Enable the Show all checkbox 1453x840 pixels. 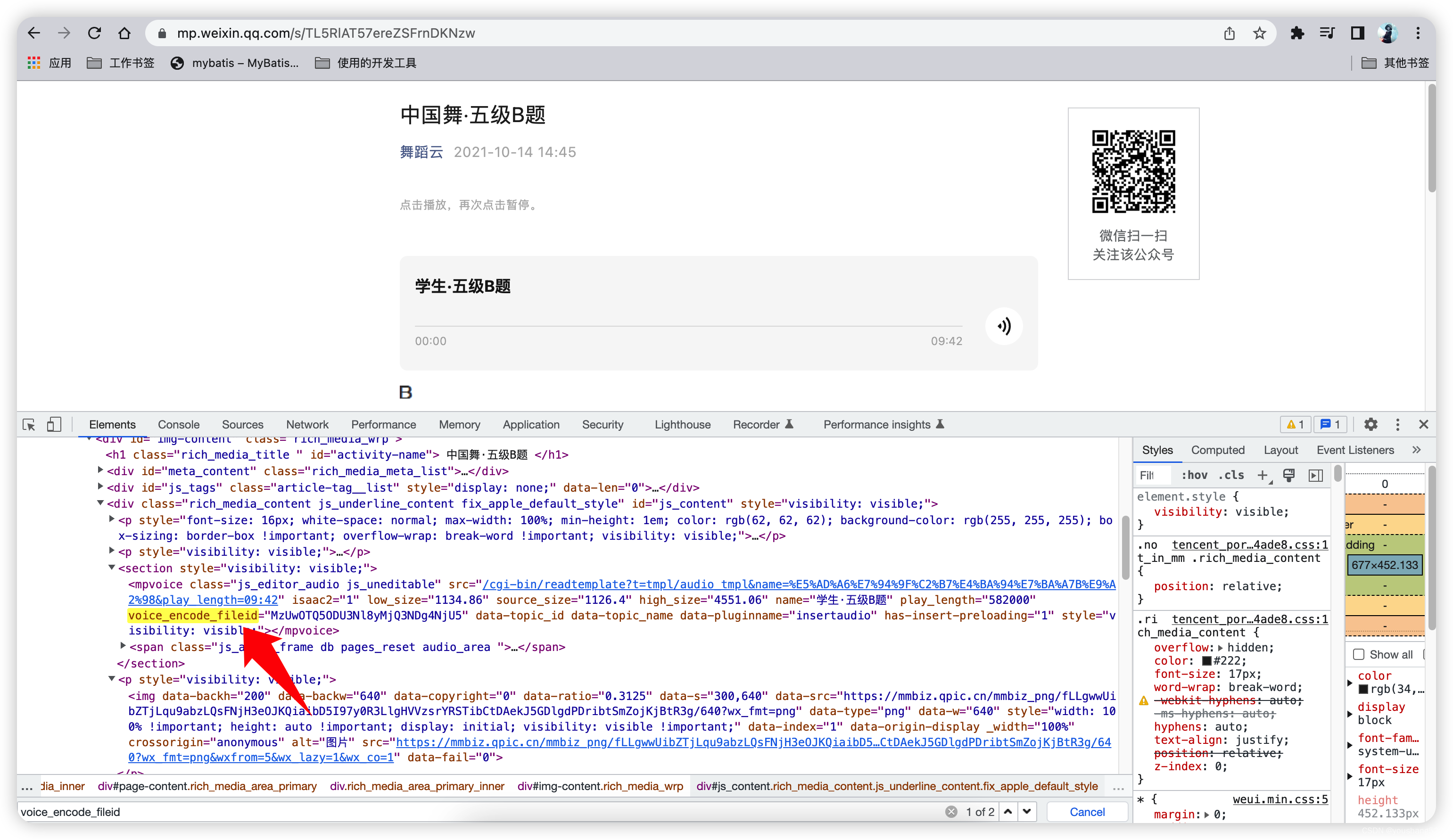click(1359, 654)
